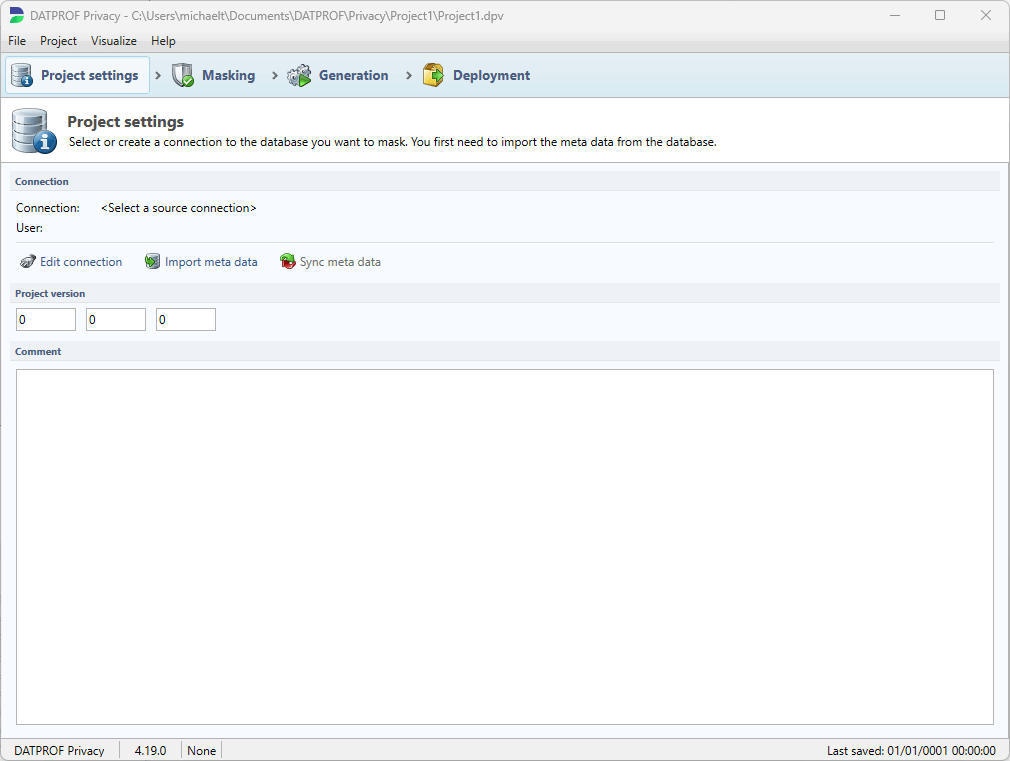Click the large database info header icon
This screenshot has width=1010, height=761.
(34, 131)
